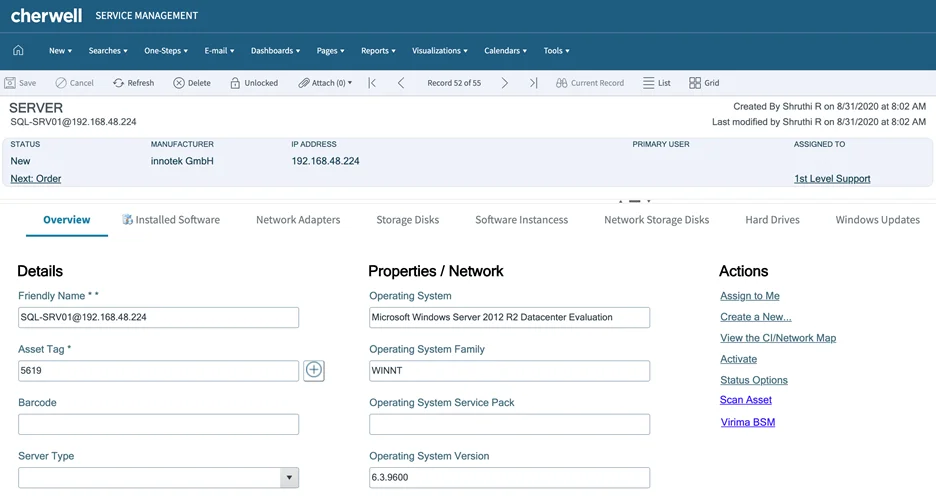Viewport: 936px width, 496px height.
Task: Open the Virima BSM link
Action: (x=747, y=422)
